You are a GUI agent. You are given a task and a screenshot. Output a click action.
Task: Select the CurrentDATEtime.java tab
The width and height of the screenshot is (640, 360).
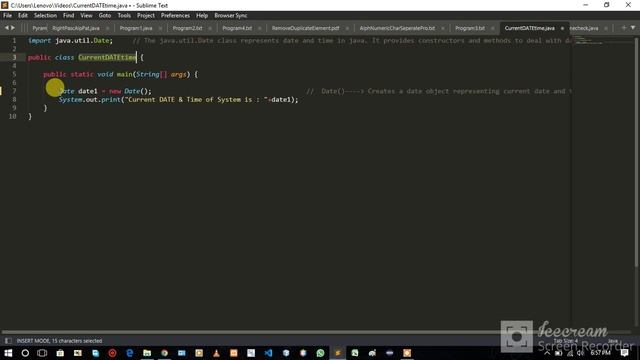pyautogui.click(x=529, y=28)
